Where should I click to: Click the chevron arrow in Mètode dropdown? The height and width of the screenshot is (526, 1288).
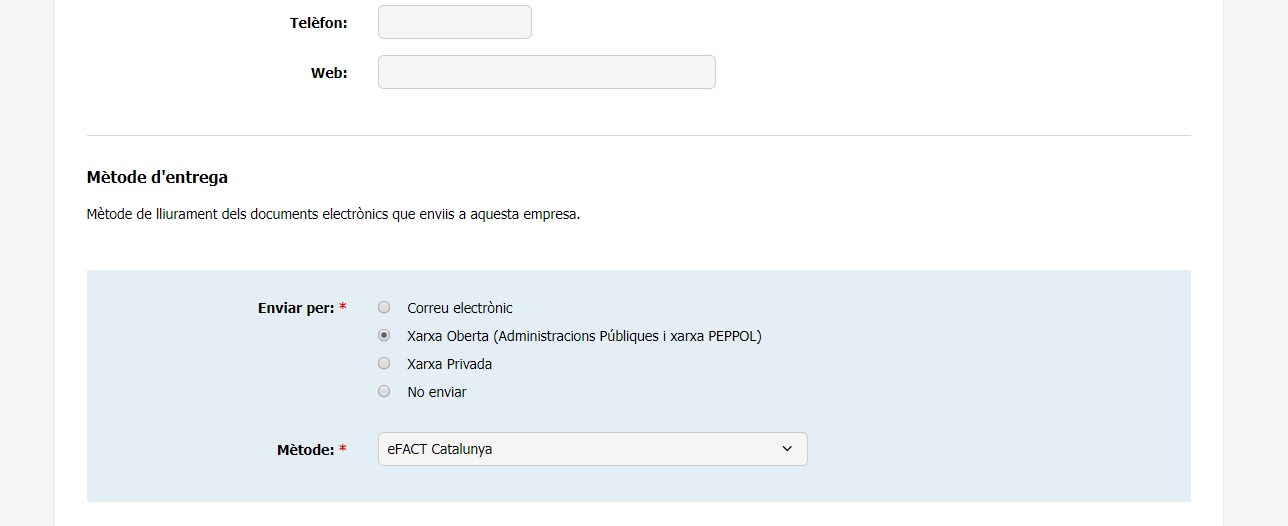[786, 449]
